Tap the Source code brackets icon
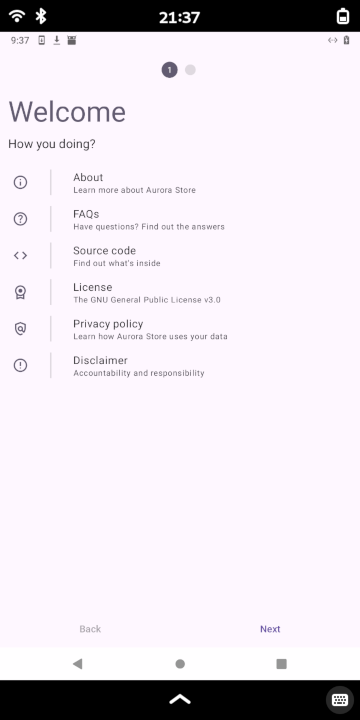Image resolution: width=360 pixels, height=720 pixels. (20, 255)
